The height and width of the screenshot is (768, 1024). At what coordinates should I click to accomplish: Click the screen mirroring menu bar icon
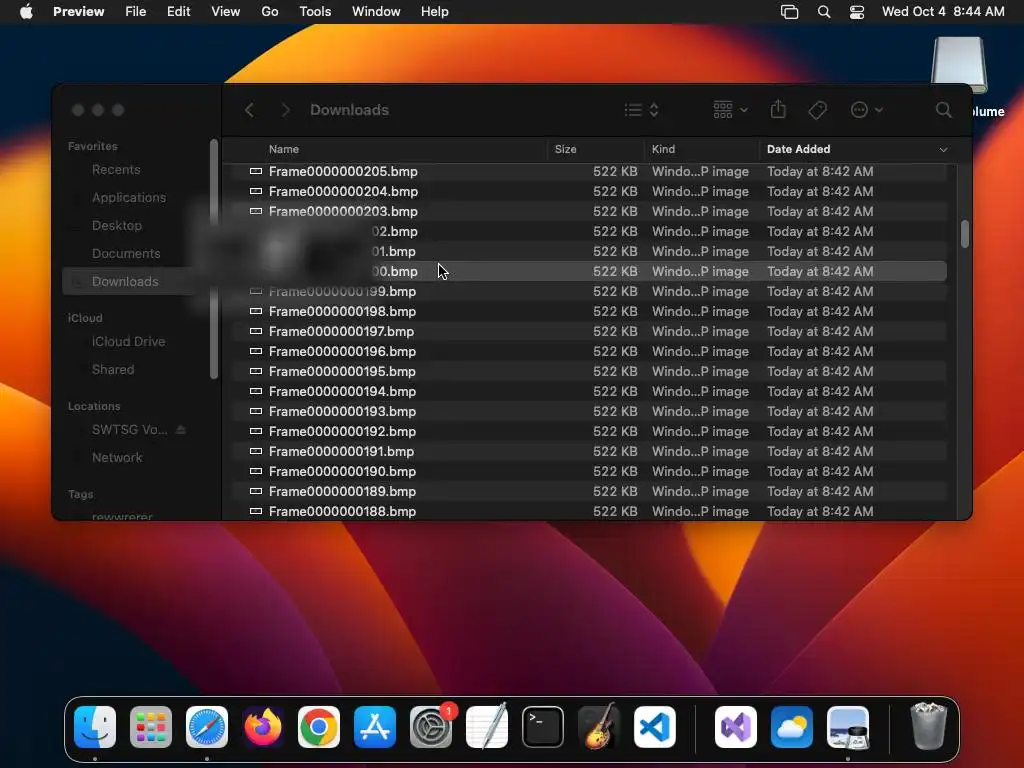[790, 12]
